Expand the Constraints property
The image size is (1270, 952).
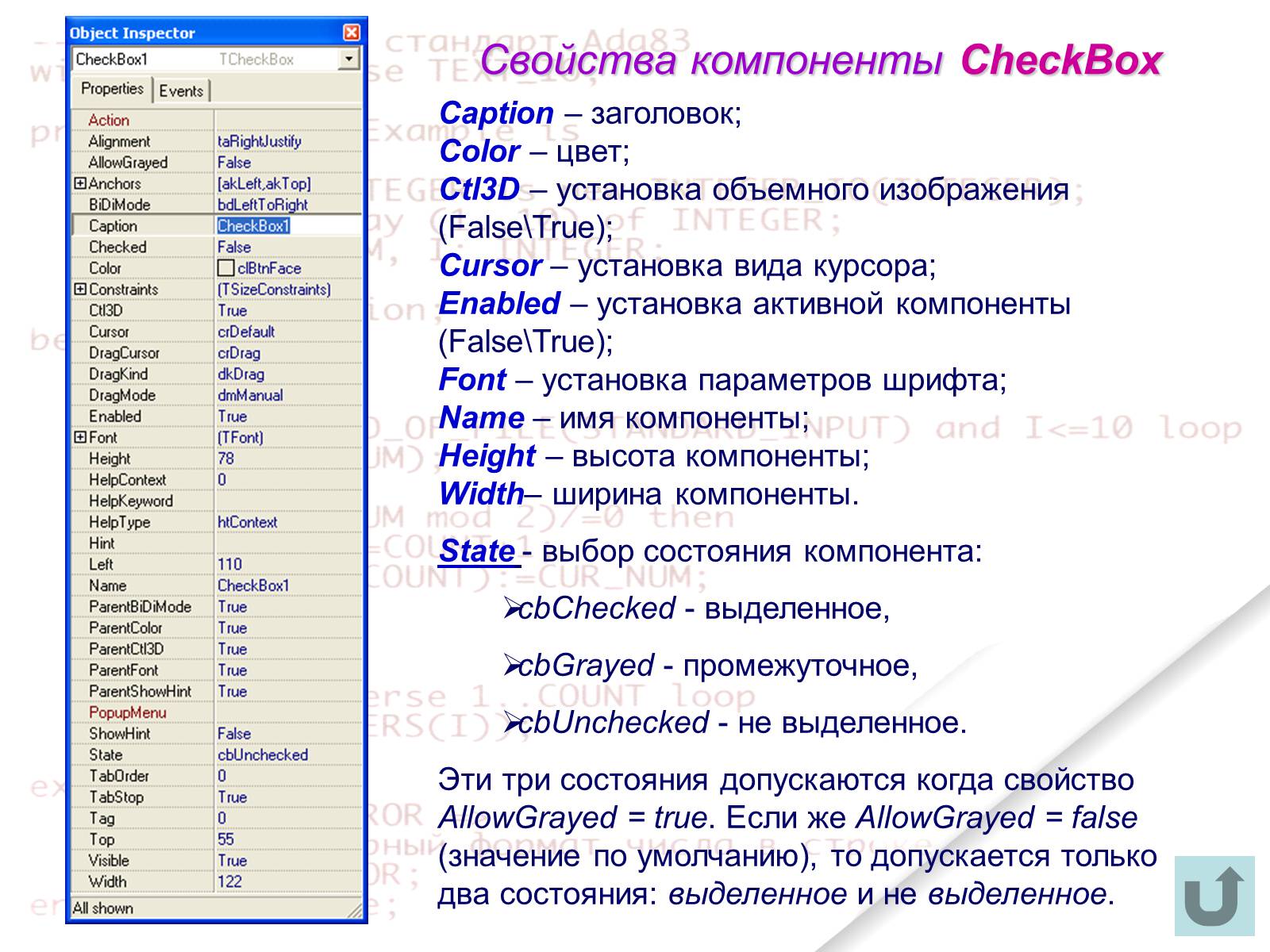coord(80,289)
